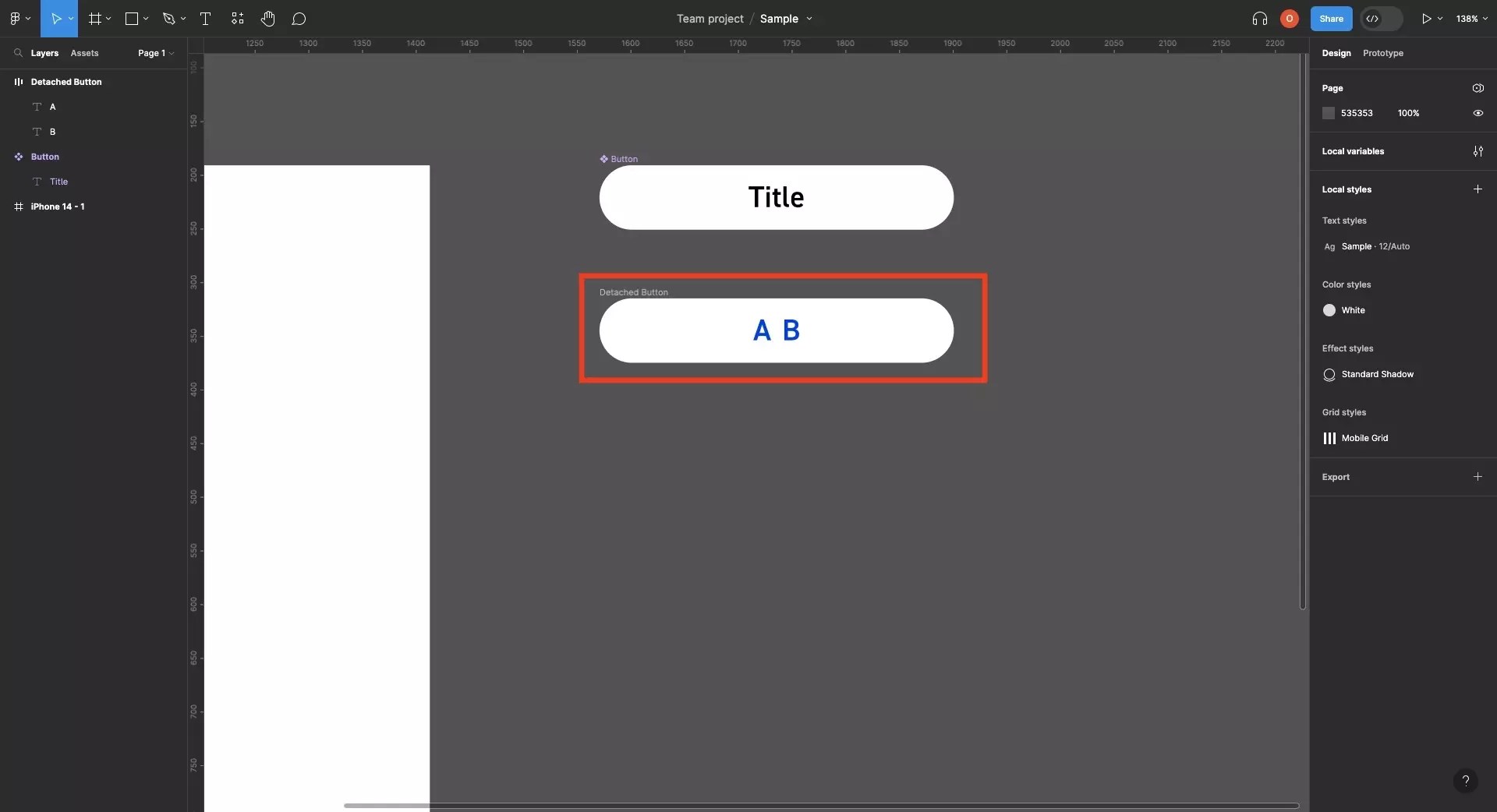Select the Hand tool

(x=268, y=19)
